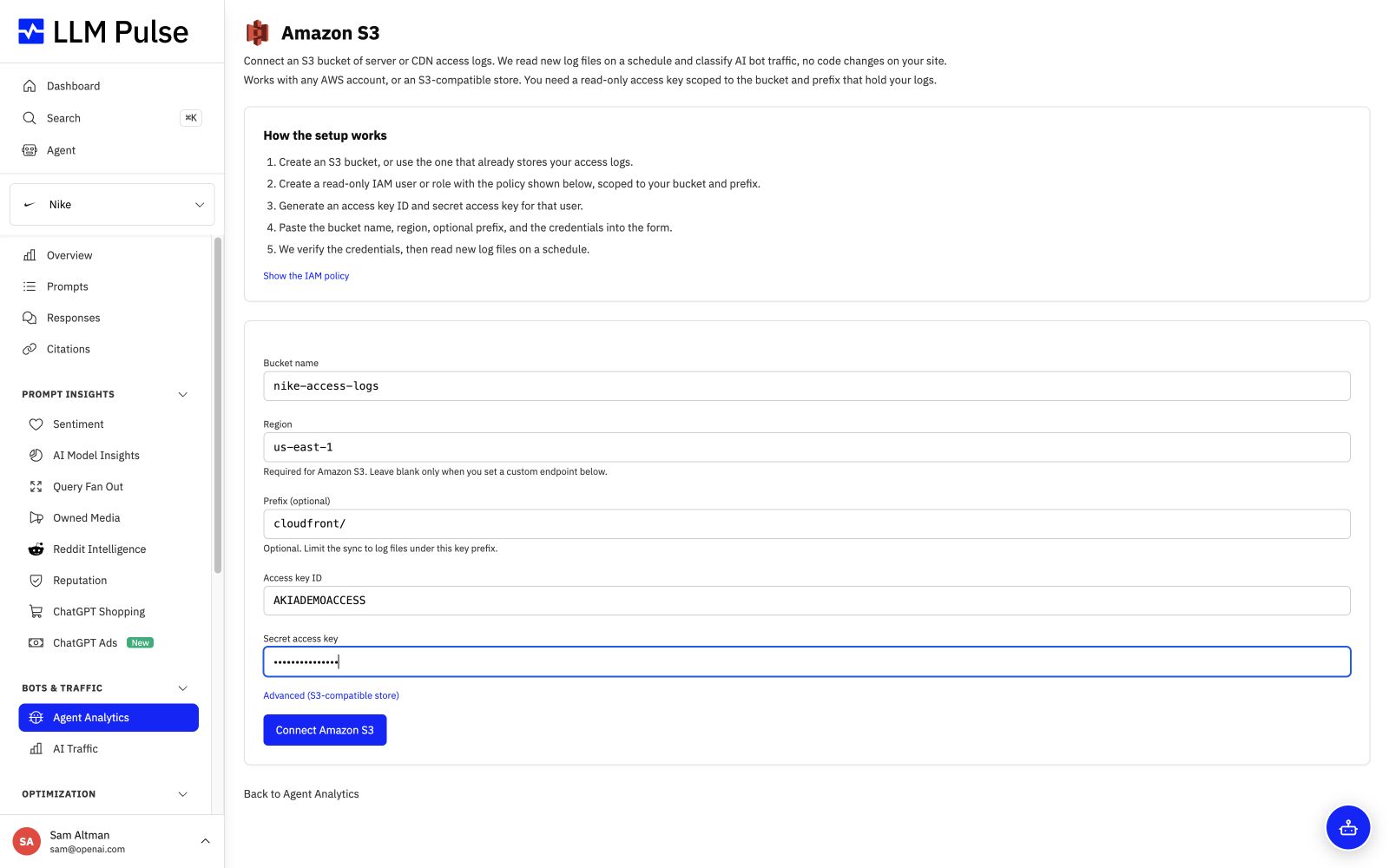Click the Citations link icon

pyautogui.click(x=30, y=349)
